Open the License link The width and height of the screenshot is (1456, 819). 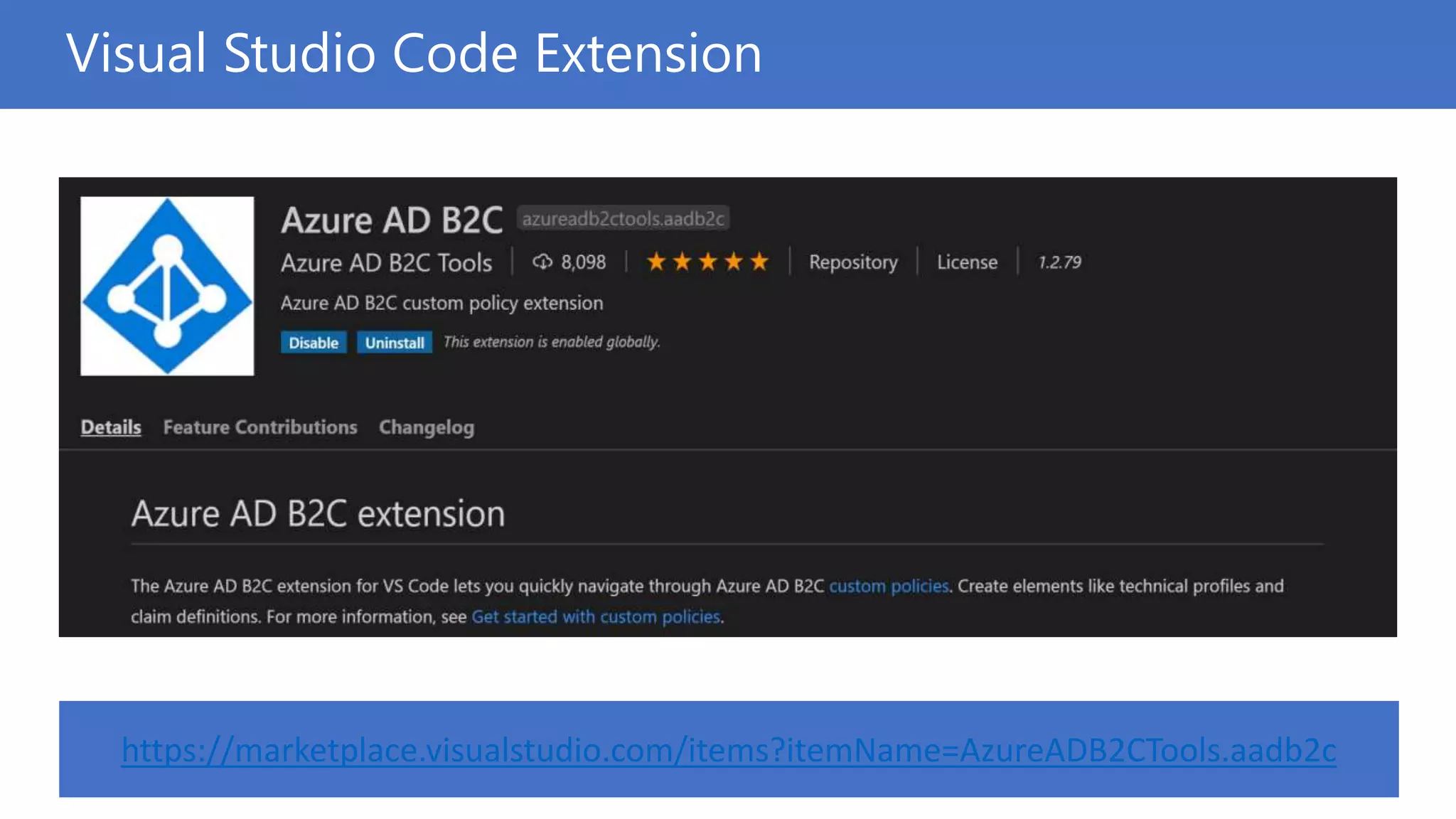tap(967, 262)
